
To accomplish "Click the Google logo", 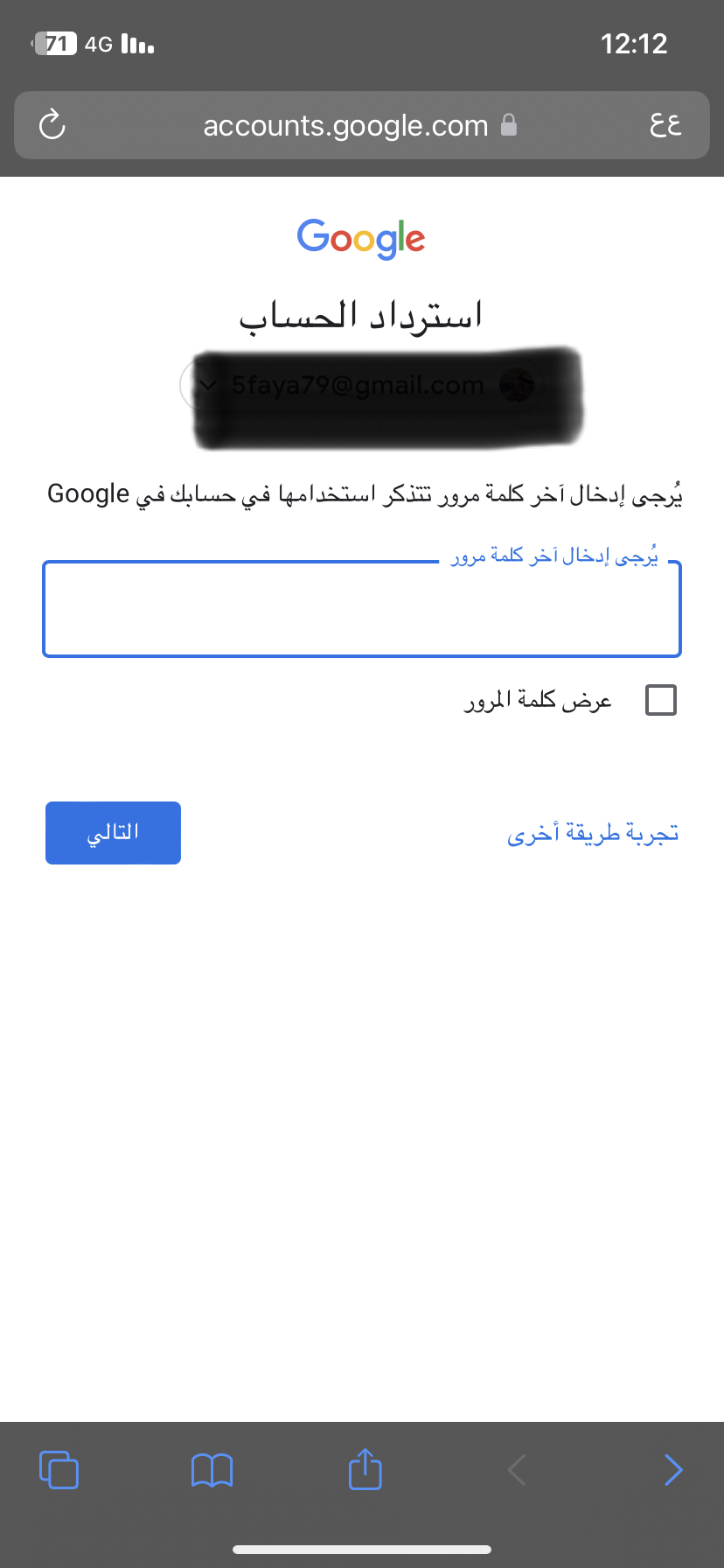I will 361,238.
